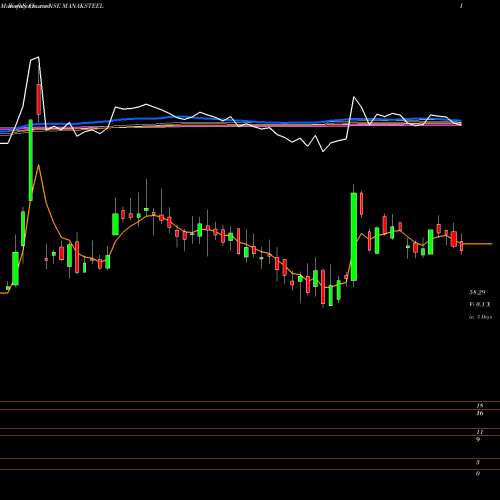Click the highest peak of the orange moving average
Screen dimensions: 500x500
pos(39,165)
